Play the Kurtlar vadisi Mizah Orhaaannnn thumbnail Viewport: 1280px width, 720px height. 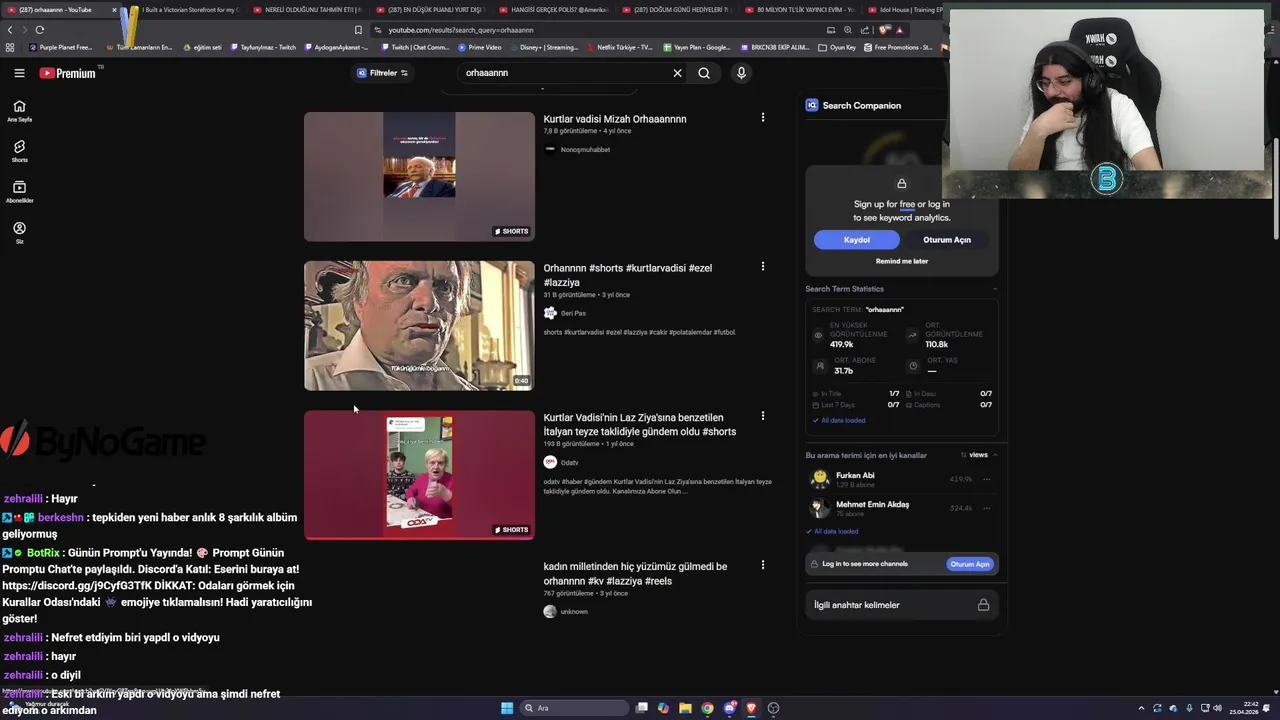click(419, 176)
